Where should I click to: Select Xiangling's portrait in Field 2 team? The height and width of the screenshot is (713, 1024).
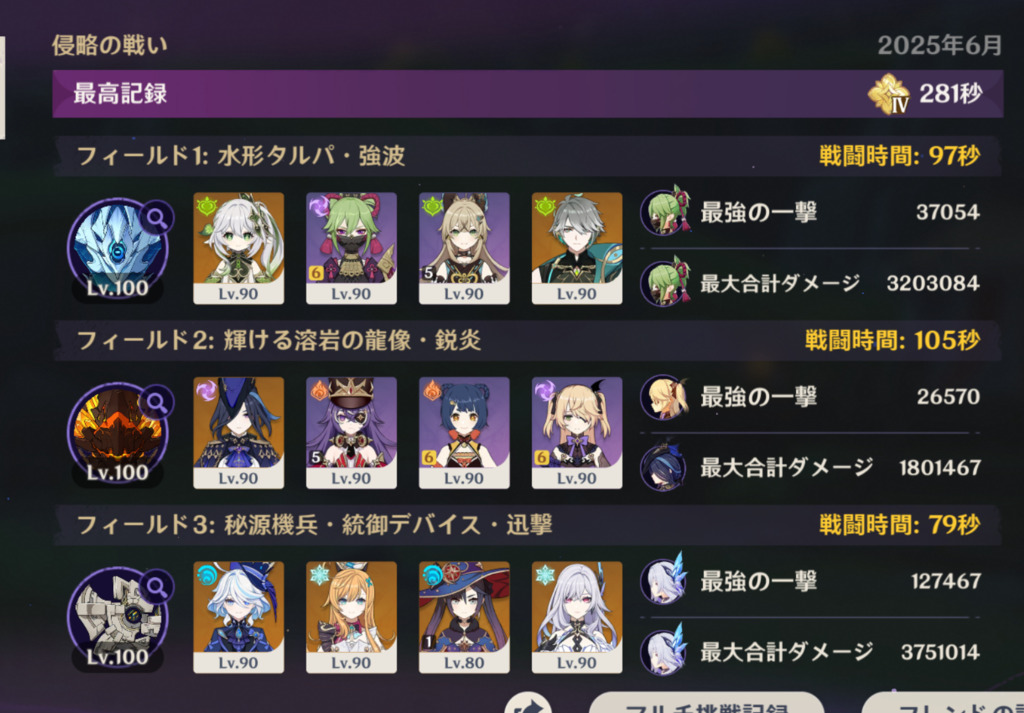click(x=464, y=433)
